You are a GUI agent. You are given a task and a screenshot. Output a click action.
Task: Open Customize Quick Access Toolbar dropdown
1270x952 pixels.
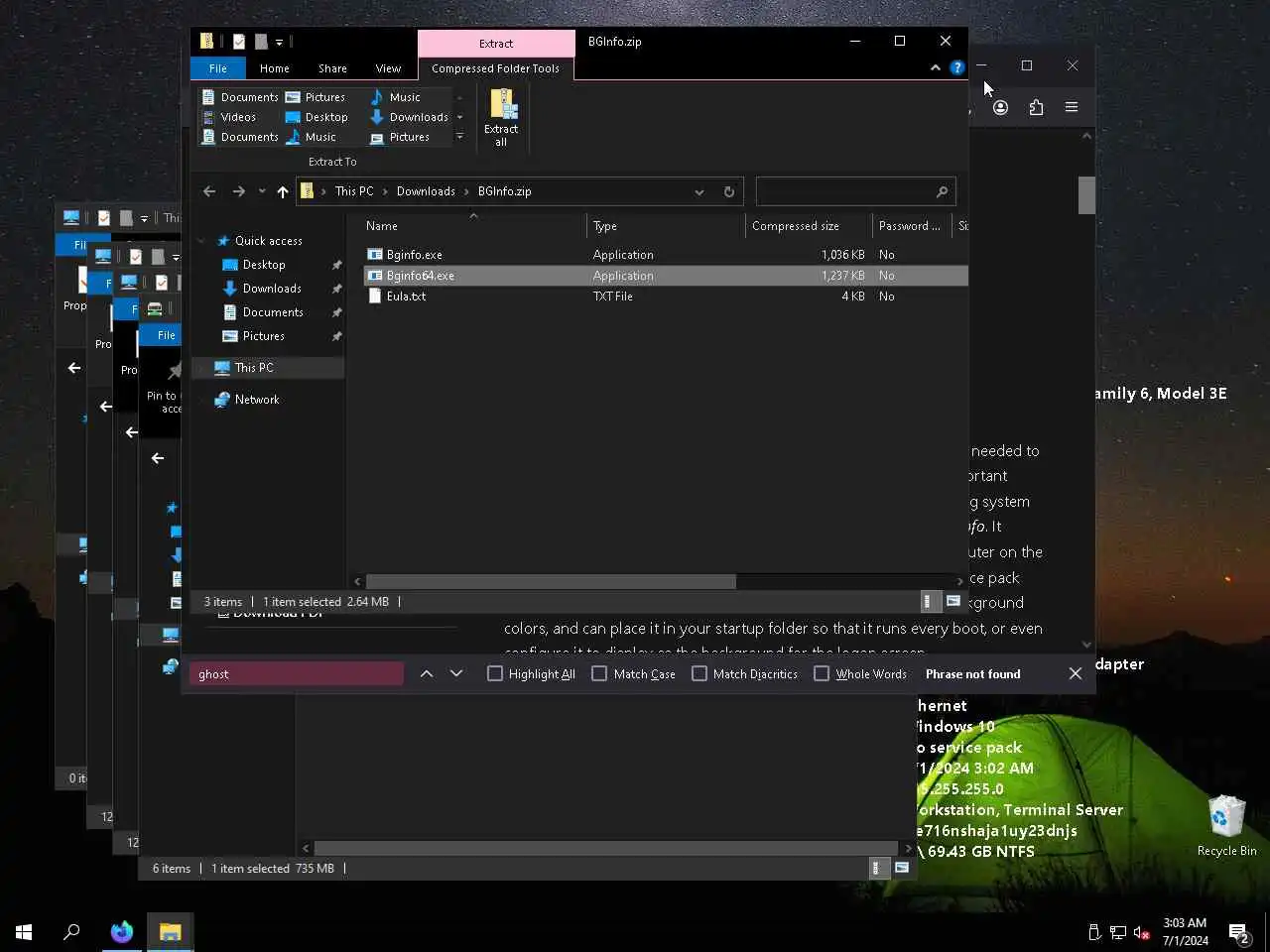279,42
